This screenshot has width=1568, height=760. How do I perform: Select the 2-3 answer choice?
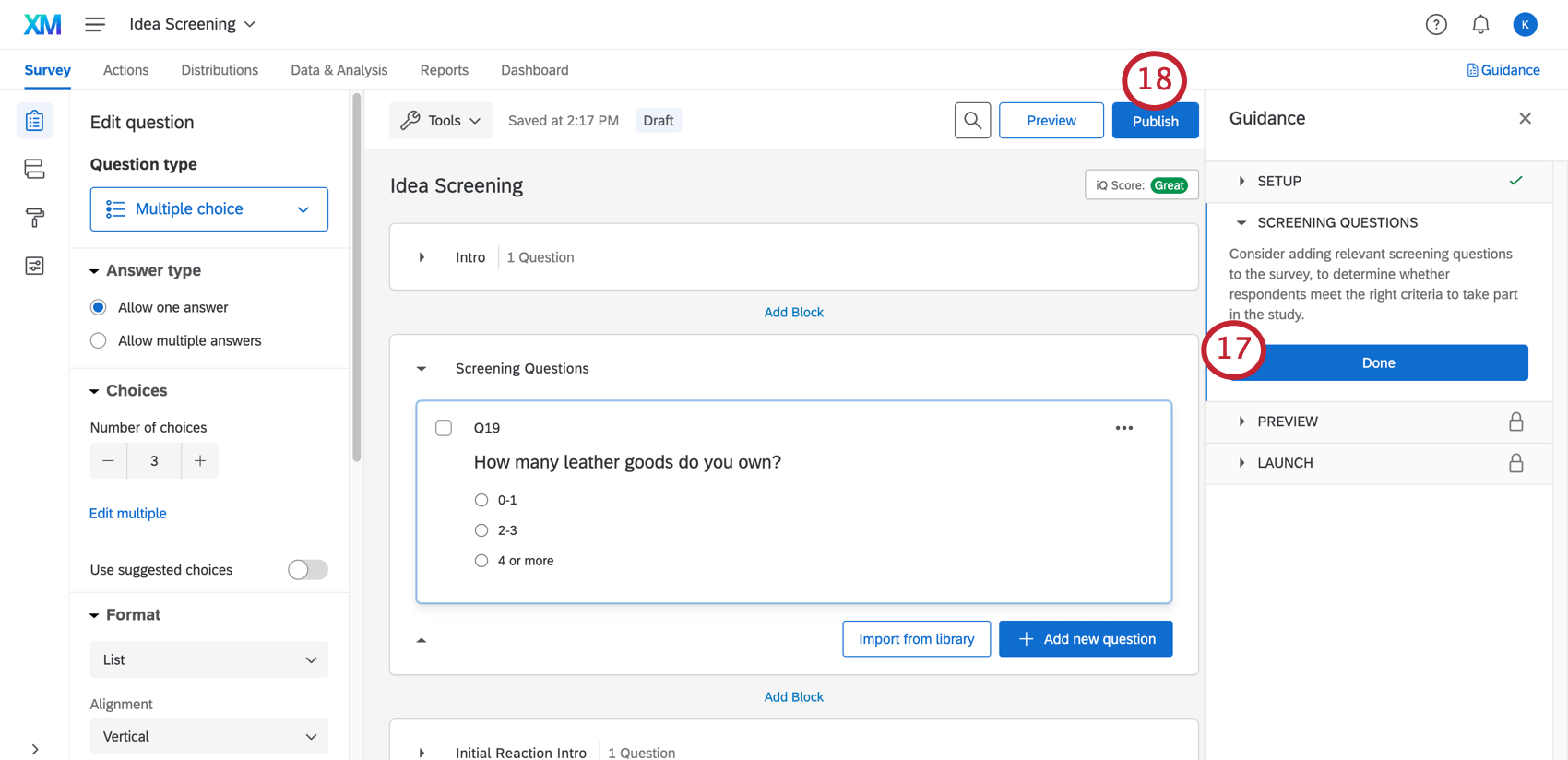[x=481, y=530]
